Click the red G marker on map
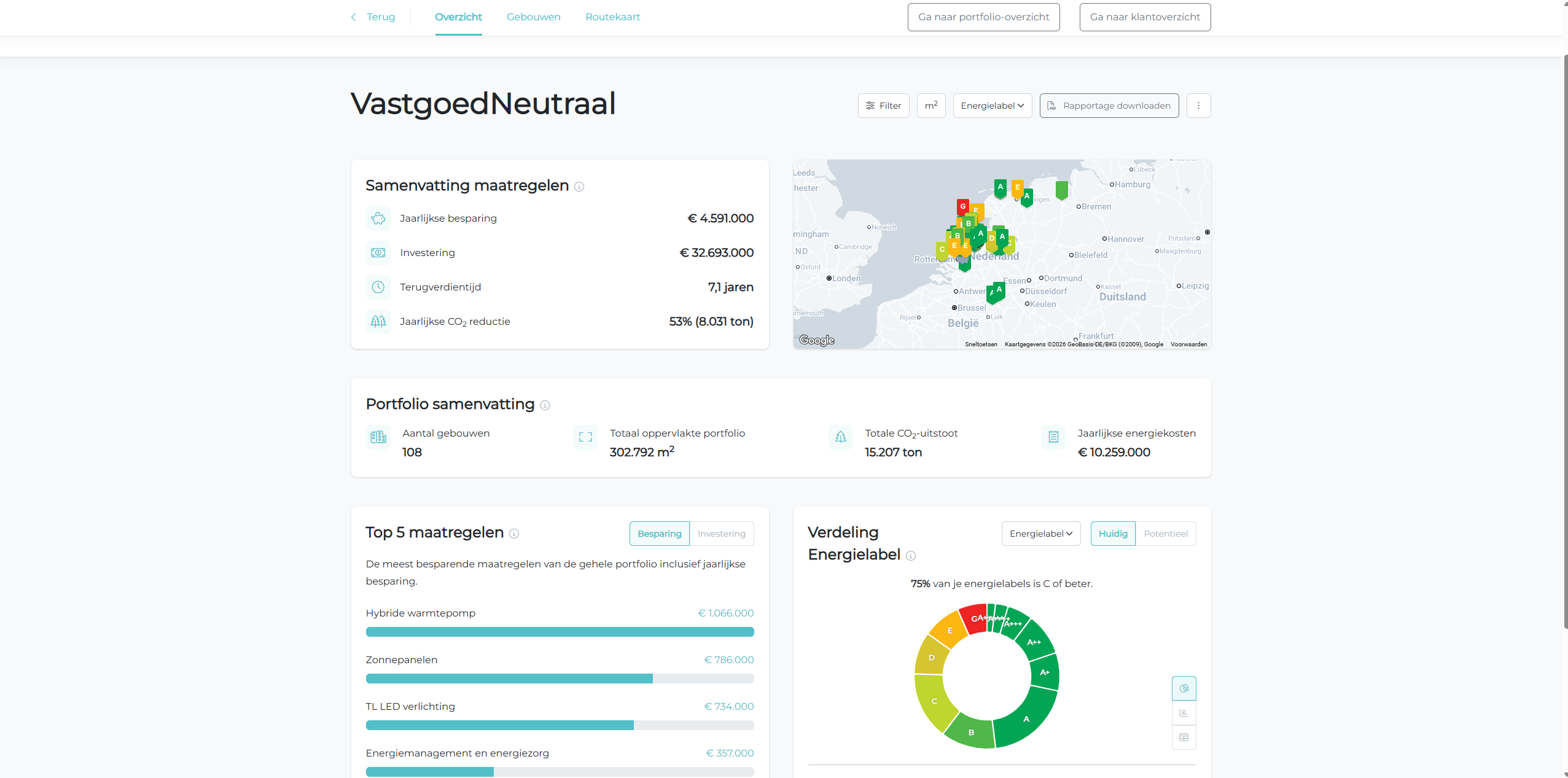Viewport: 1568px width, 778px height. point(962,206)
